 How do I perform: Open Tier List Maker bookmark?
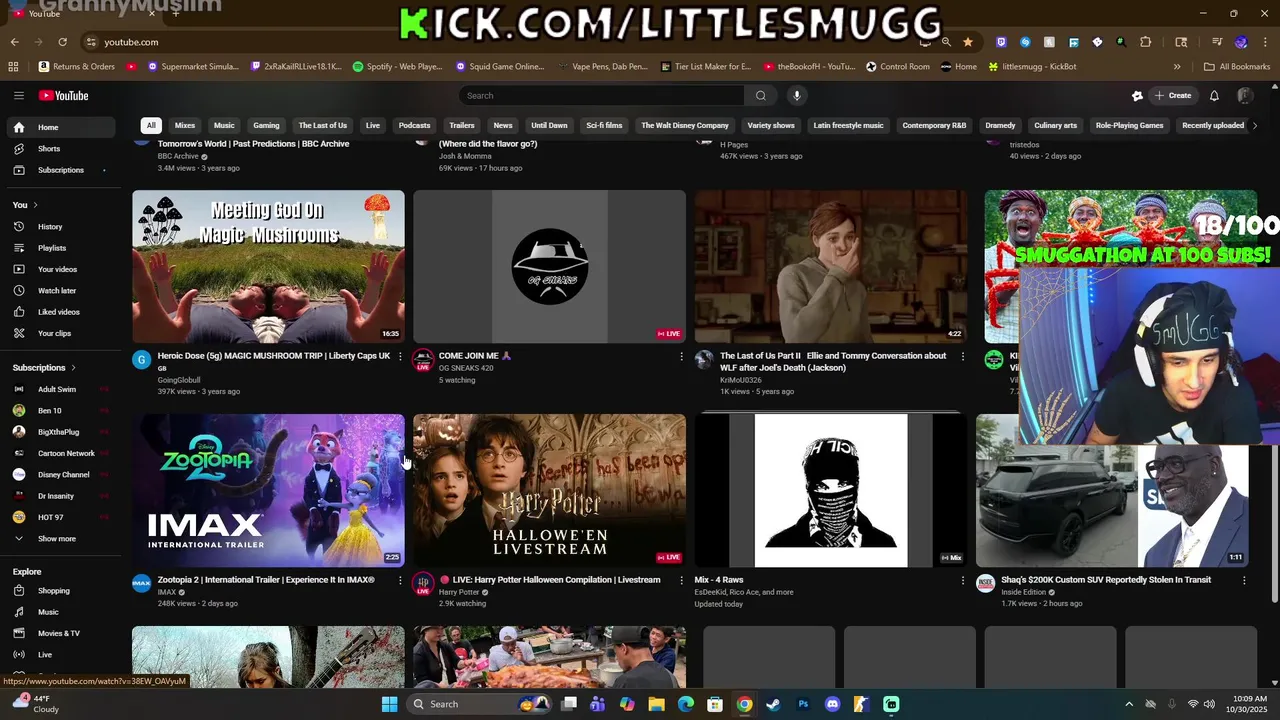[x=706, y=67]
